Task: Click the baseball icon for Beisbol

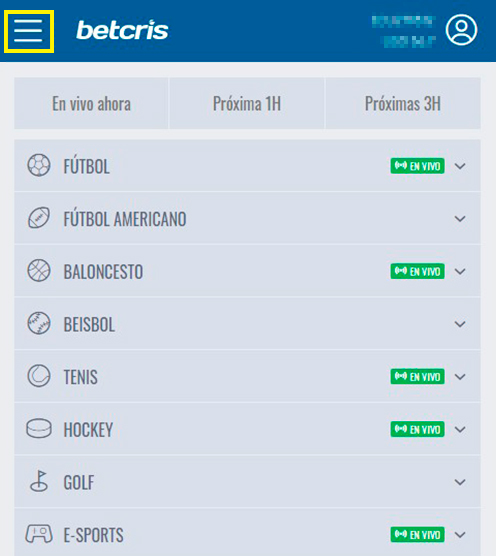Action: [x=39, y=323]
